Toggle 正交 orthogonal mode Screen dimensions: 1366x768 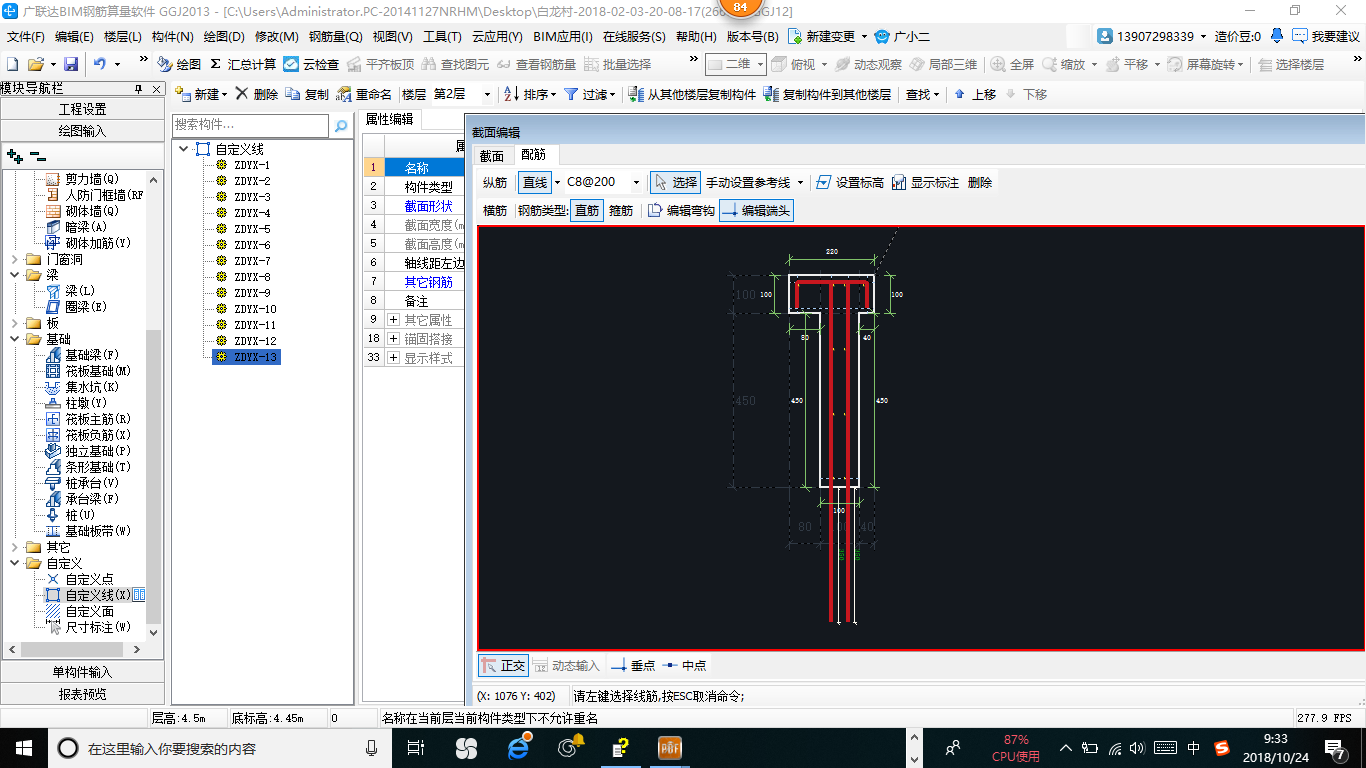(503, 665)
